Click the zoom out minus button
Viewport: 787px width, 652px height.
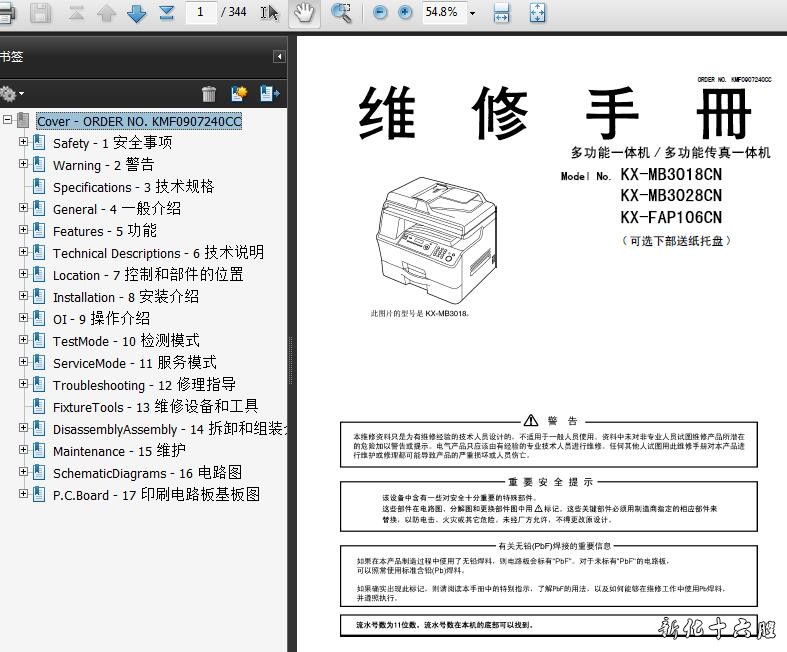tap(380, 13)
